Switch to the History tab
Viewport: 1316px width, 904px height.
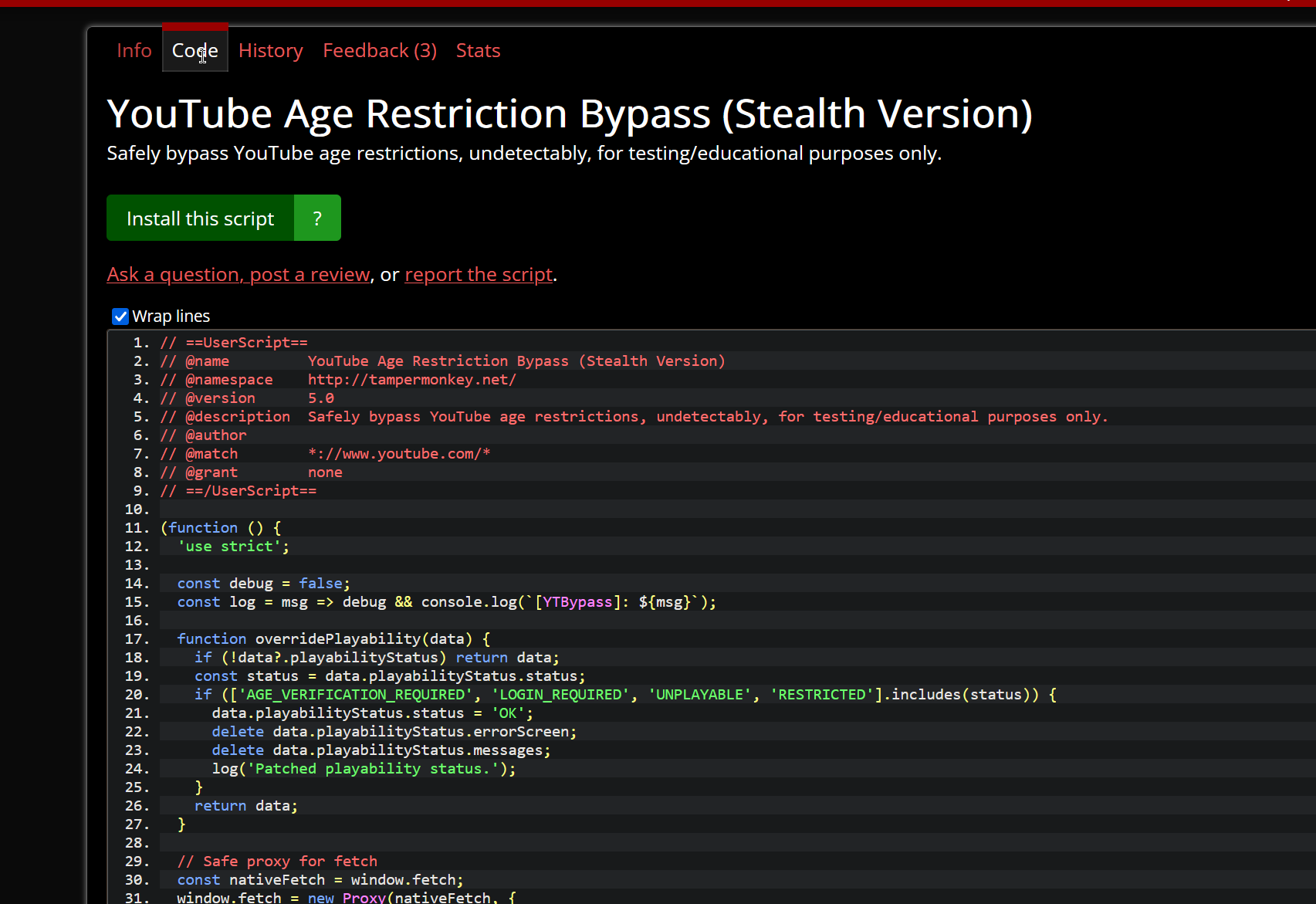point(271,50)
